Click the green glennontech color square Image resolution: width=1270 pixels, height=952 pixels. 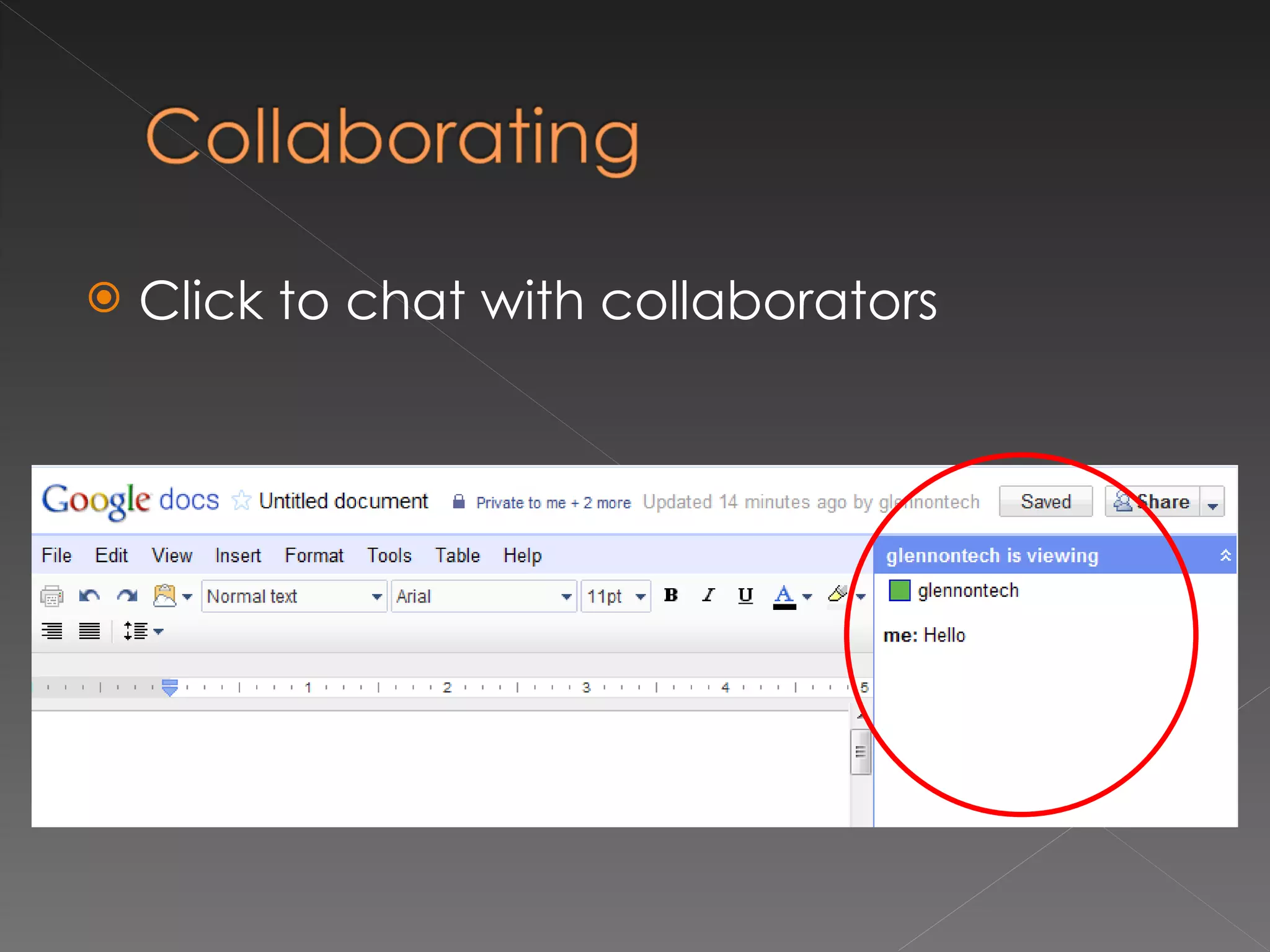[x=899, y=591]
